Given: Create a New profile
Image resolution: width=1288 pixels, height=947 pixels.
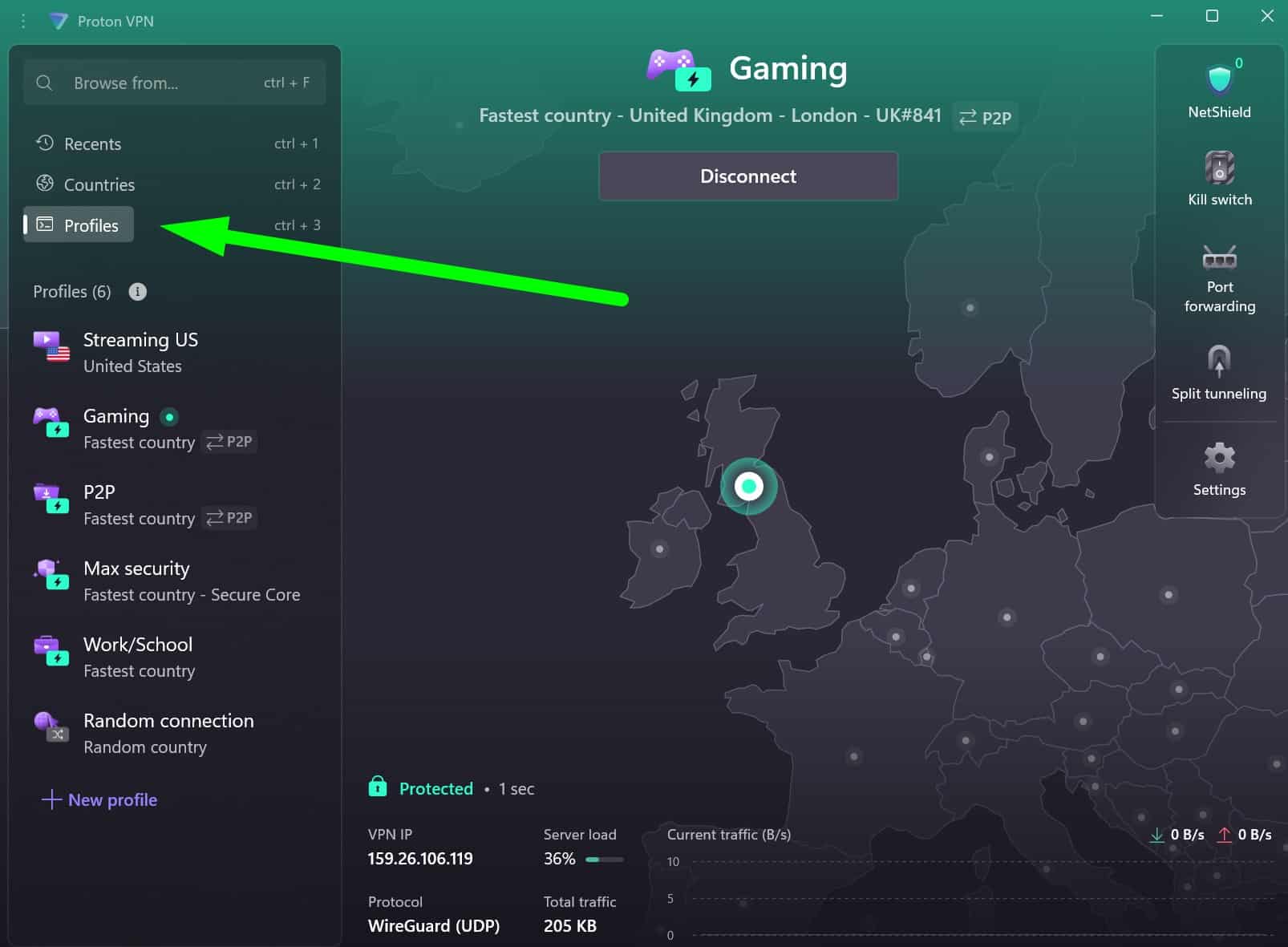Looking at the screenshot, I should pos(99,799).
